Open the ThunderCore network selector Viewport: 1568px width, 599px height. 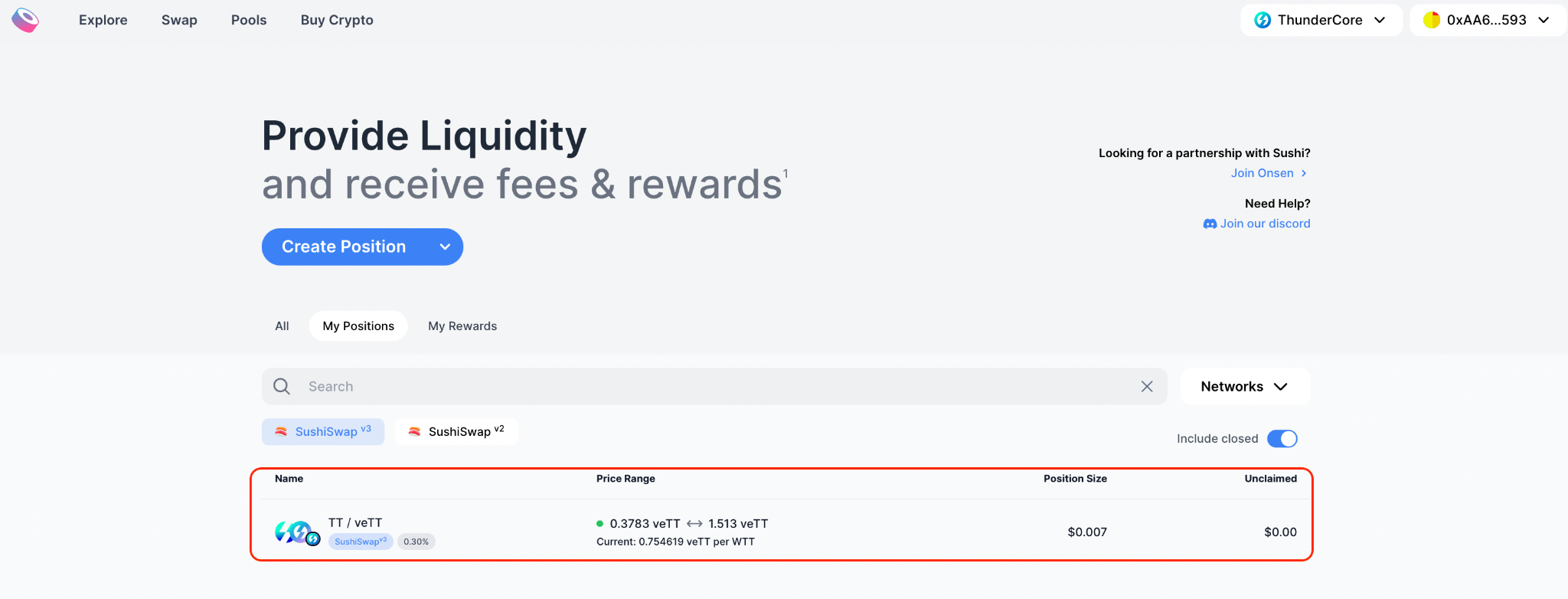click(1321, 20)
